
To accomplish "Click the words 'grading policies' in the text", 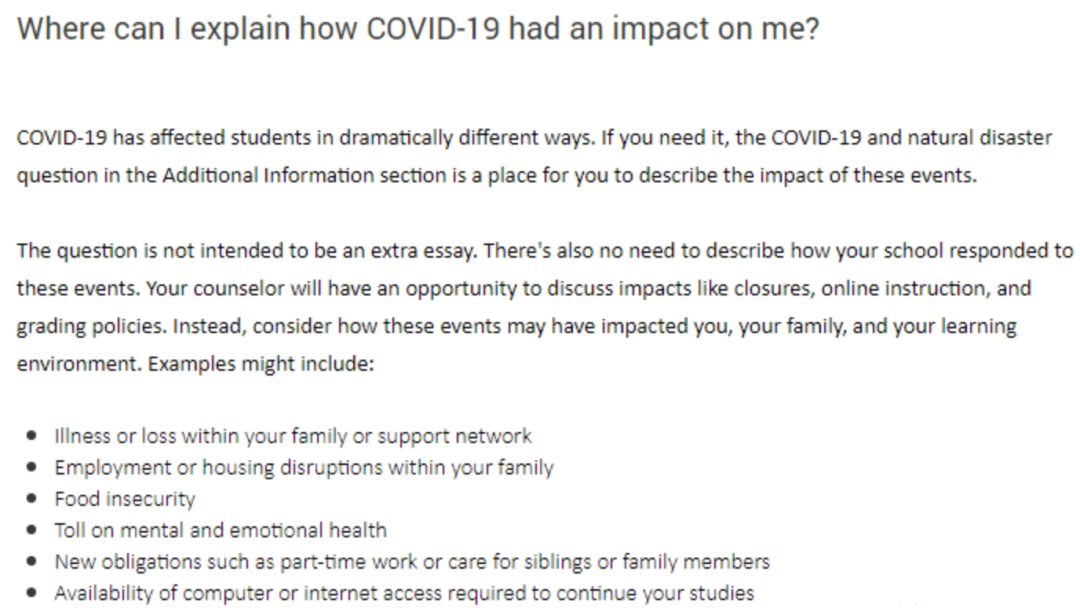I will 91,326.
